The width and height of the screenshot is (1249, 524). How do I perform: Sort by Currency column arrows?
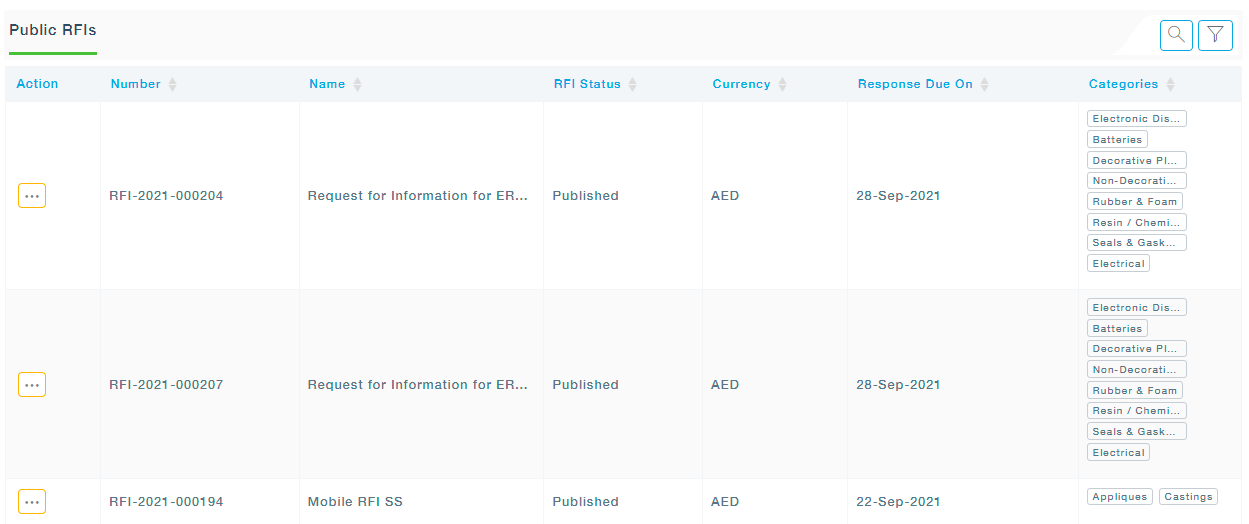point(782,85)
